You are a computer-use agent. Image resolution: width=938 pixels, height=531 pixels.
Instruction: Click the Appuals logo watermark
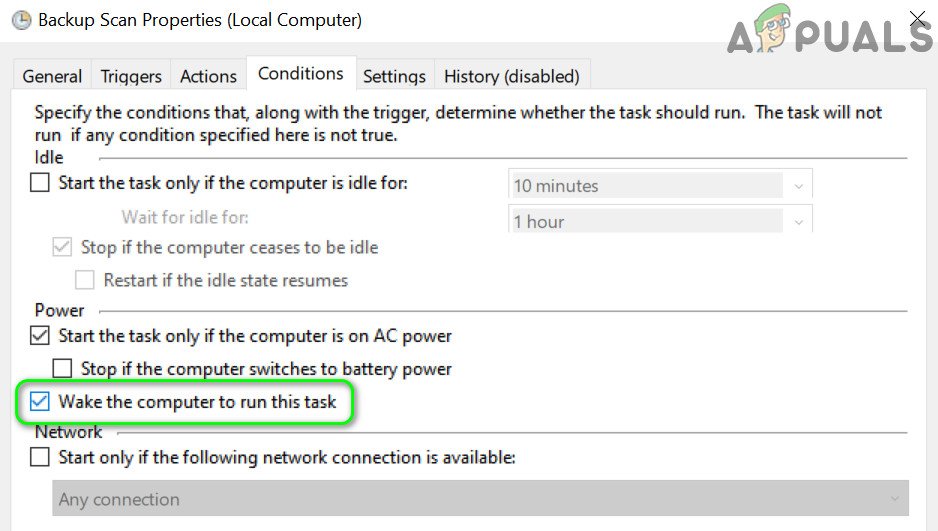830,35
